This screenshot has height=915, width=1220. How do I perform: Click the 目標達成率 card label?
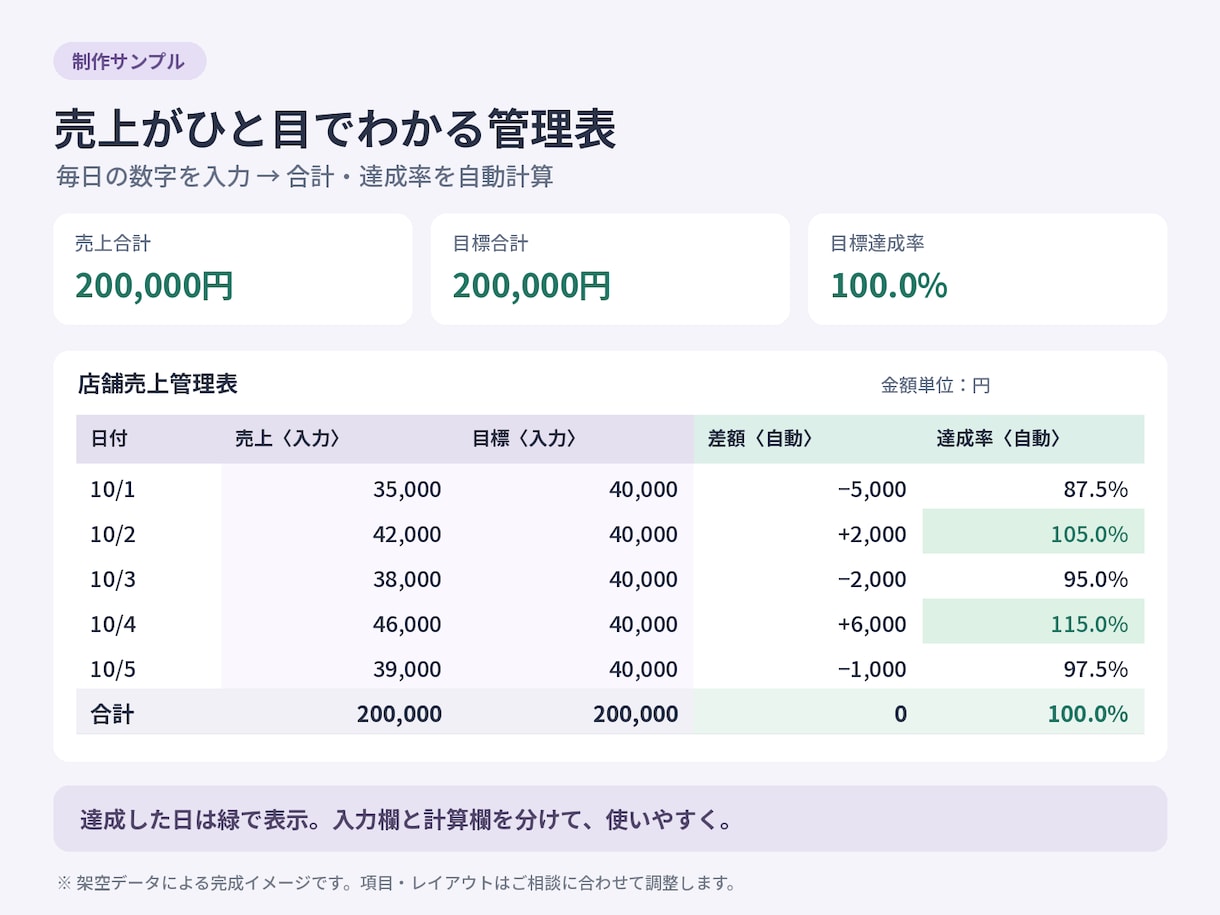[x=878, y=243]
